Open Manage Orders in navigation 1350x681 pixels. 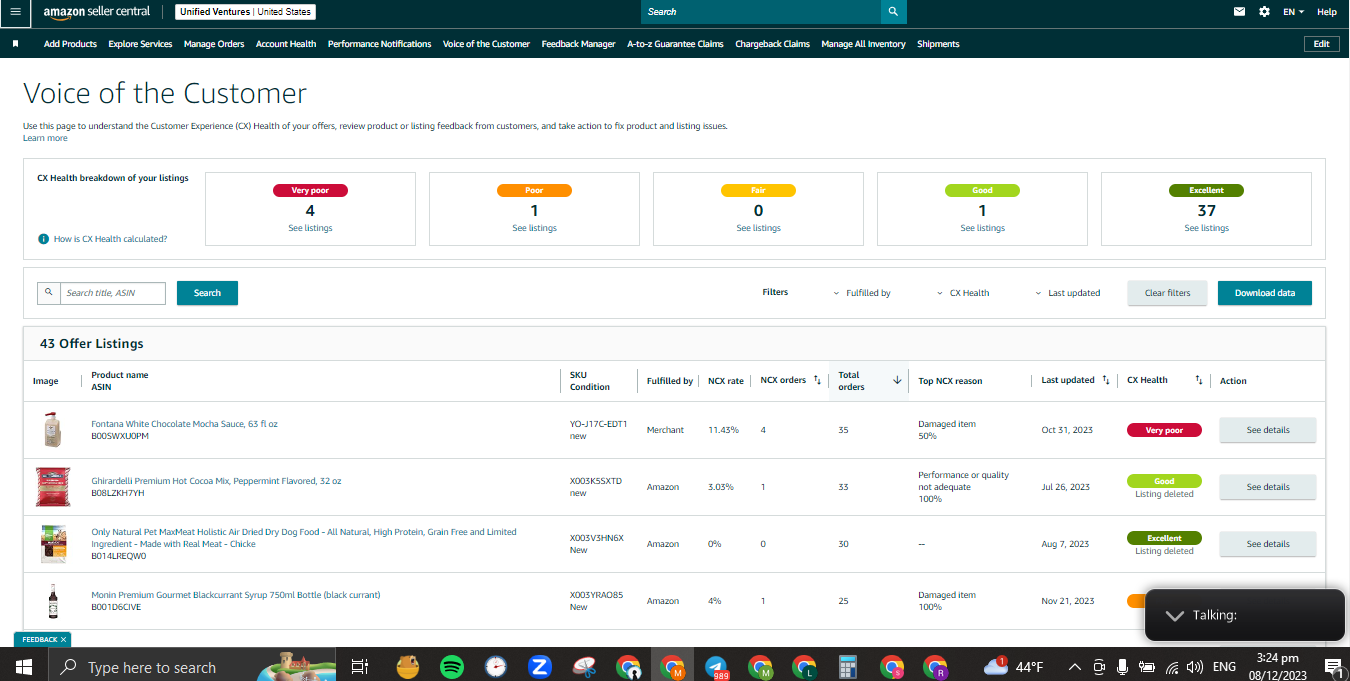pyautogui.click(x=214, y=44)
